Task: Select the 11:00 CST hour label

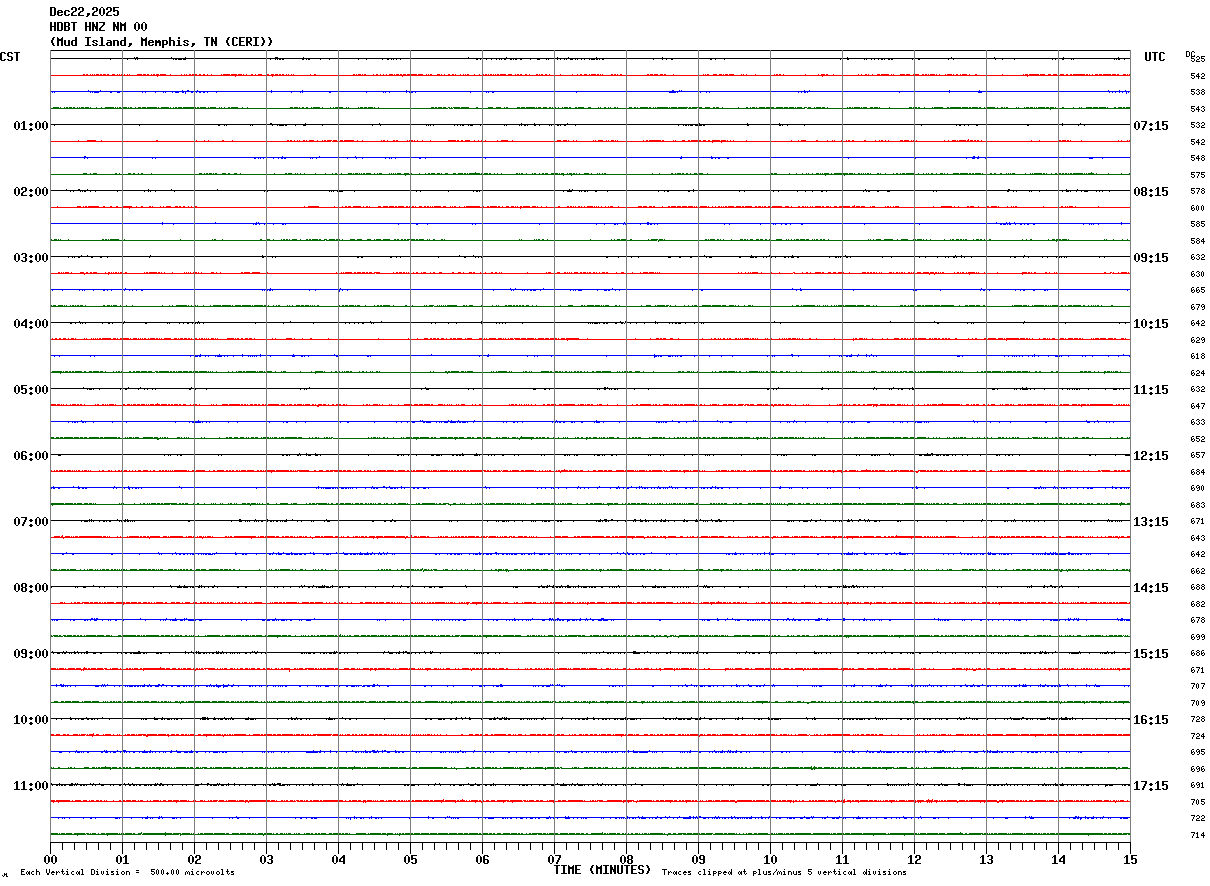Action: click(31, 786)
